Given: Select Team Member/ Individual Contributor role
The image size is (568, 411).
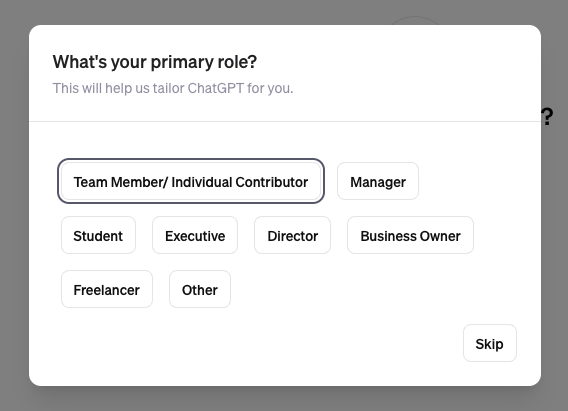Looking at the screenshot, I should click(191, 181).
